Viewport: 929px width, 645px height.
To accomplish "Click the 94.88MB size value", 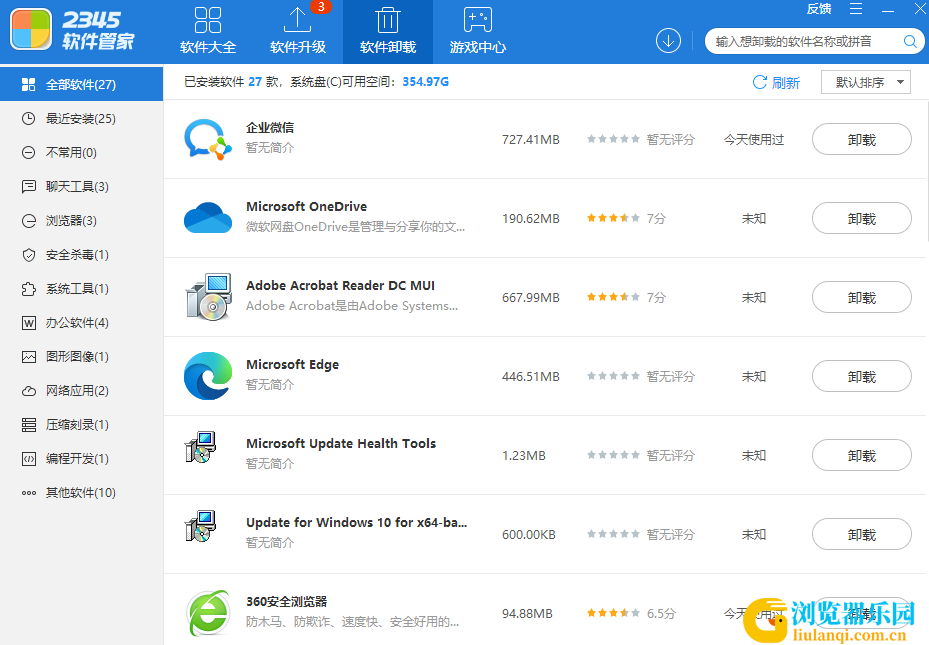I will [527, 614].
